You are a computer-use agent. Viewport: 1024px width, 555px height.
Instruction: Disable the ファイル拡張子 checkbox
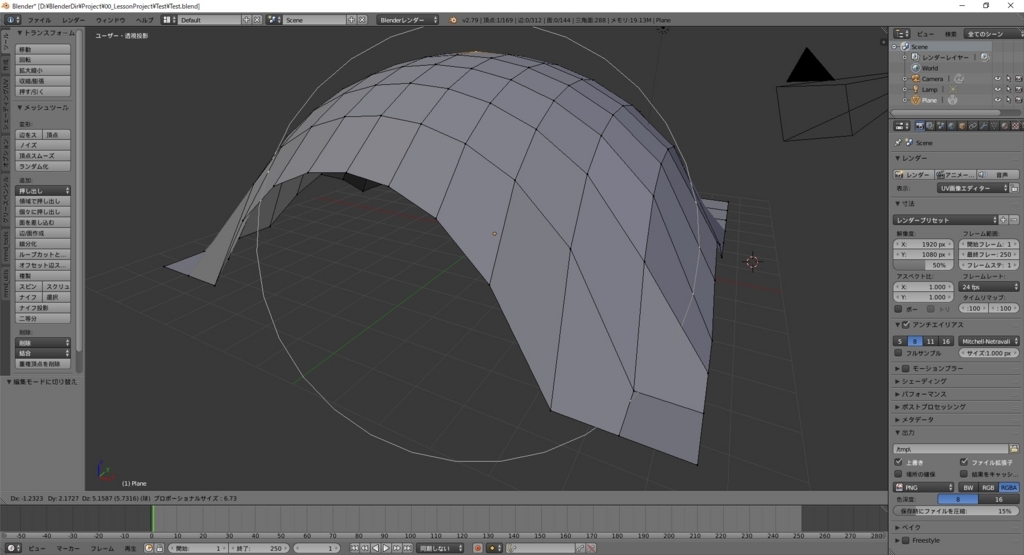(963, 462)
